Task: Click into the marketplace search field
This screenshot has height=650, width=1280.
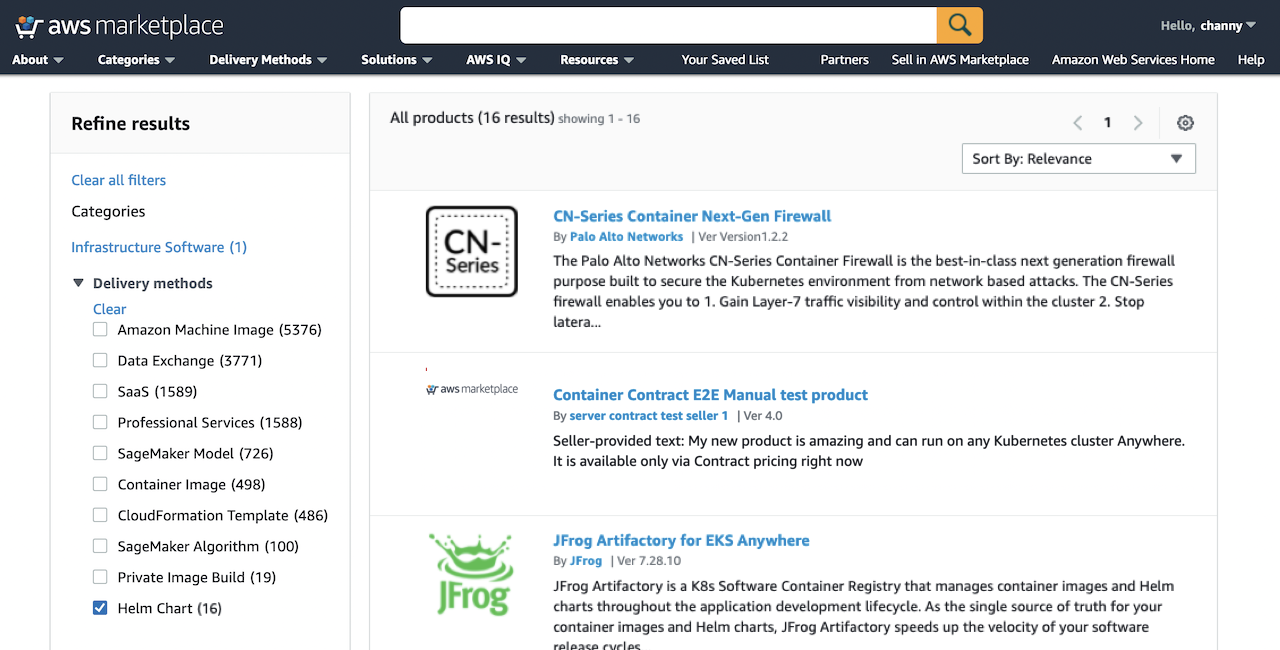Action: click(668, 25)
